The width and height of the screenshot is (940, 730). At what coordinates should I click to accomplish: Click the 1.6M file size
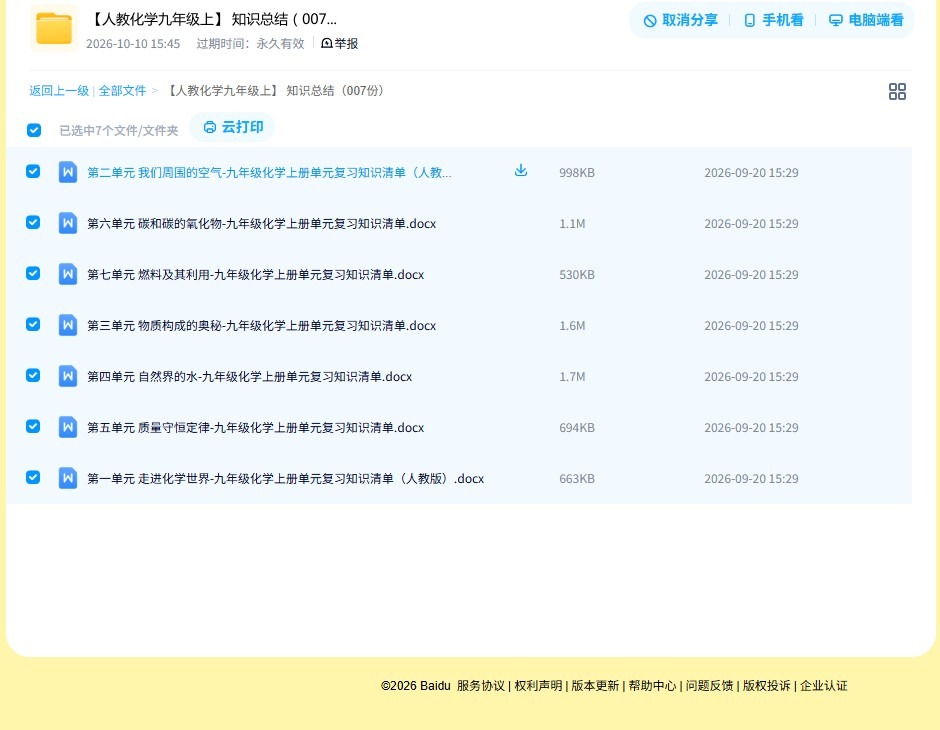point(572,325)
